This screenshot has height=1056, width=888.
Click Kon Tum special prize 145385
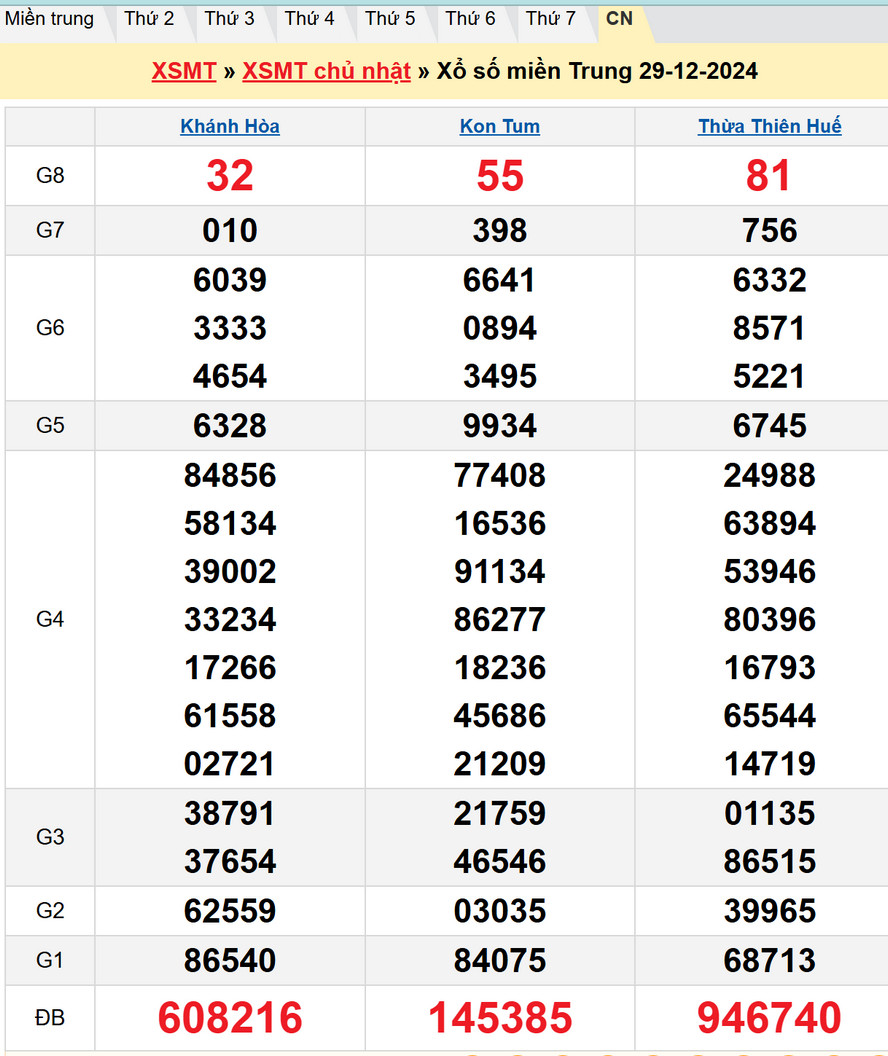coord(500,1018)
